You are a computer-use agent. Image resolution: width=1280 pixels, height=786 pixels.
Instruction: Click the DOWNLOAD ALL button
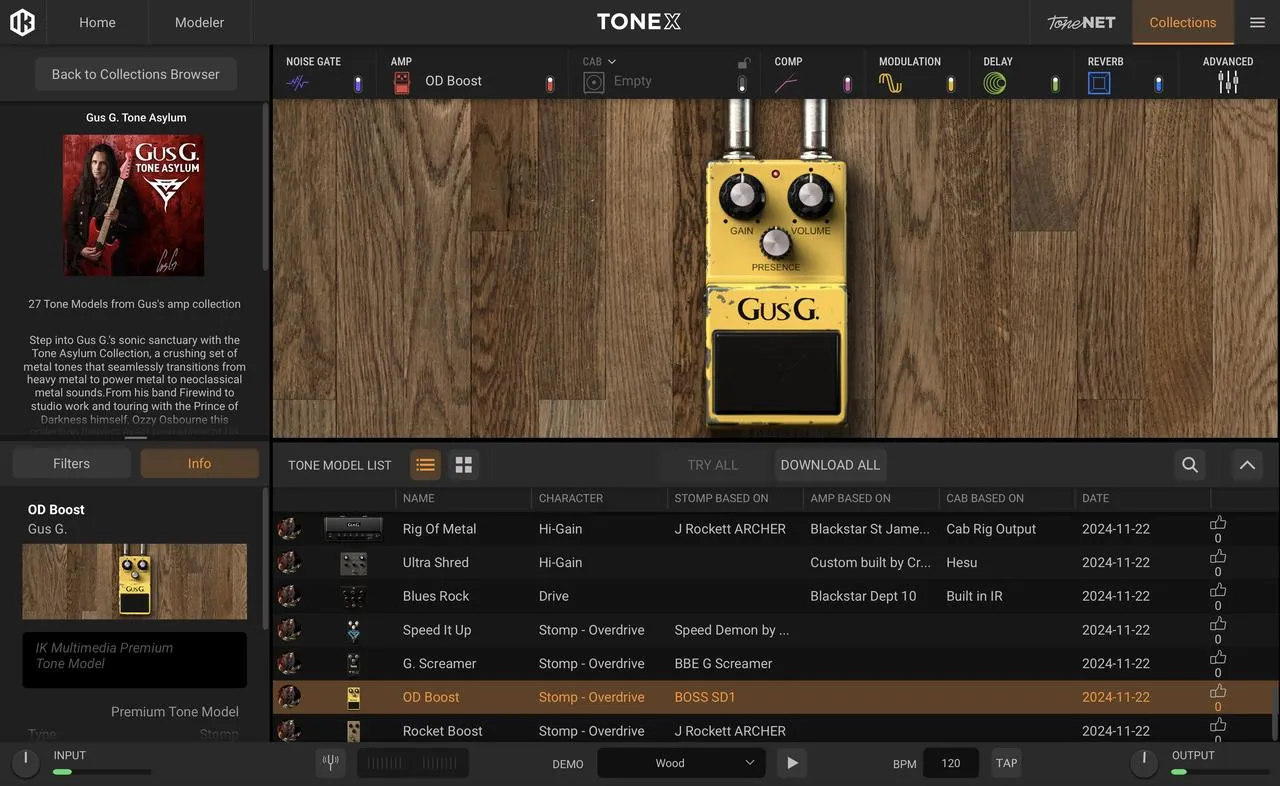[830, 465]
